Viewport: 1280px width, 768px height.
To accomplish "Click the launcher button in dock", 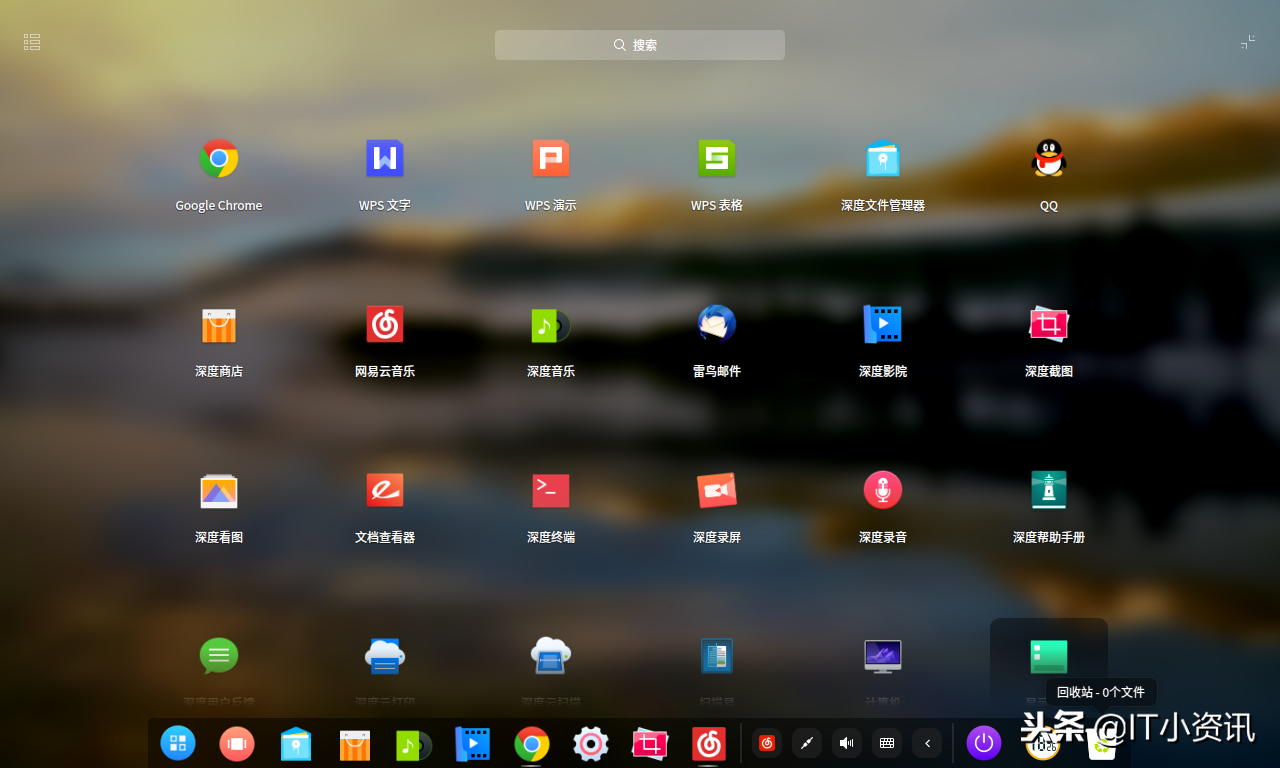I will 178,743.
